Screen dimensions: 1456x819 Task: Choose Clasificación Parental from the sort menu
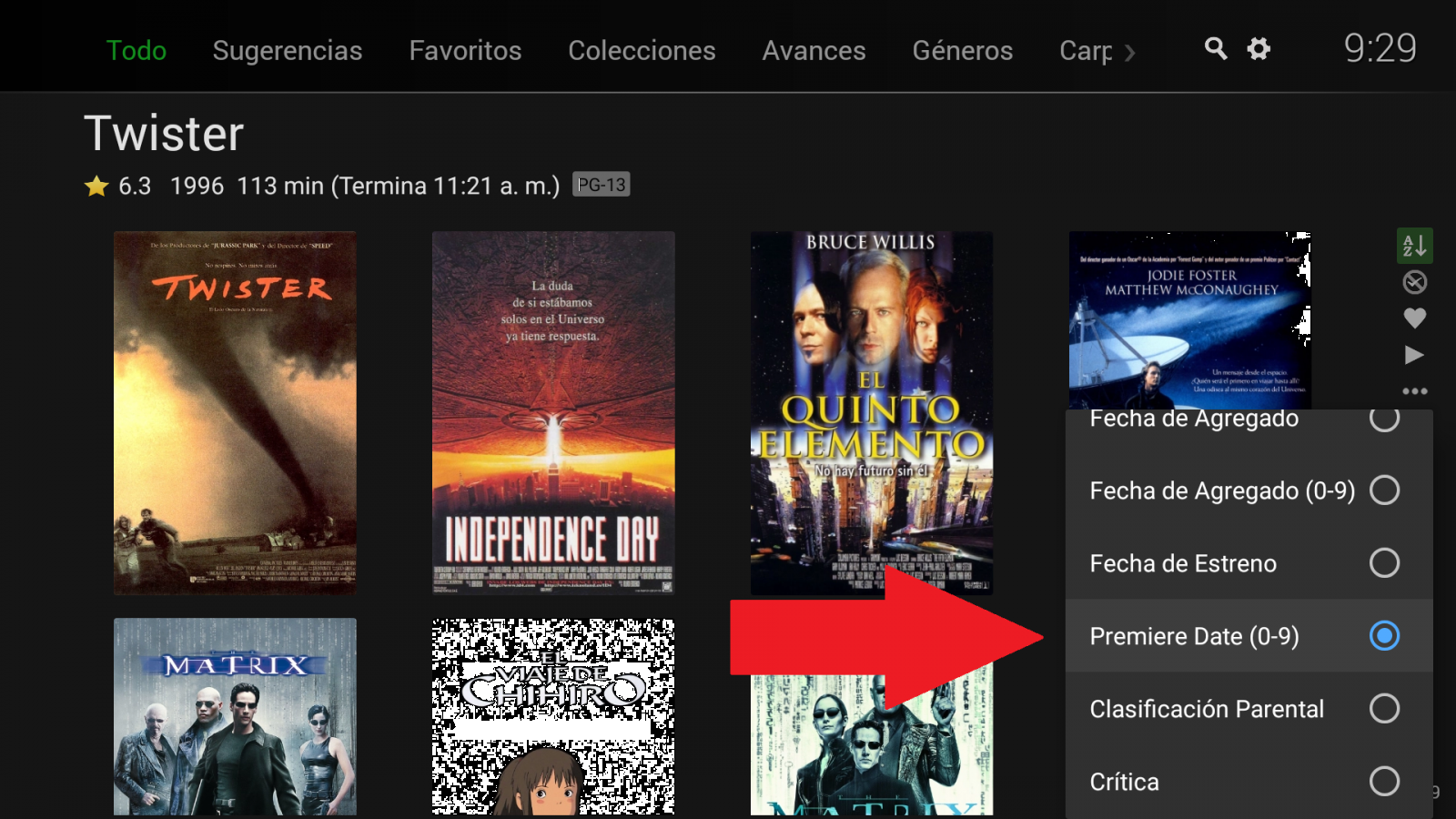(1384, 708)
